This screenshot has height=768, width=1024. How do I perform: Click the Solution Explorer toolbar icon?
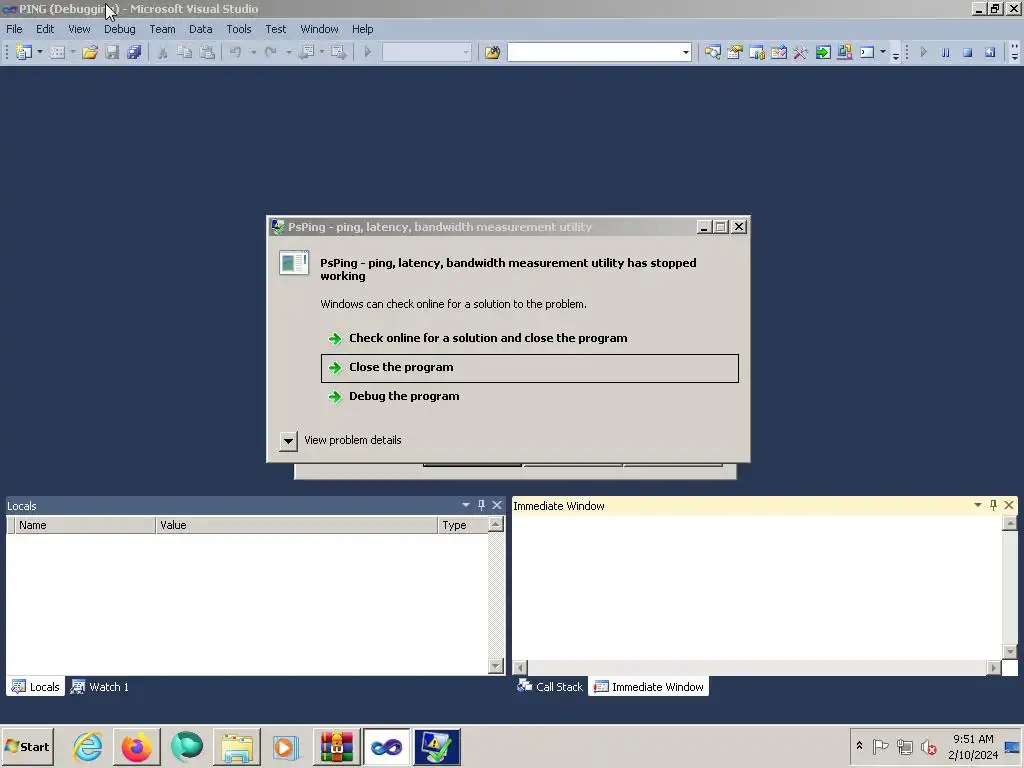[x=712, y=52]
